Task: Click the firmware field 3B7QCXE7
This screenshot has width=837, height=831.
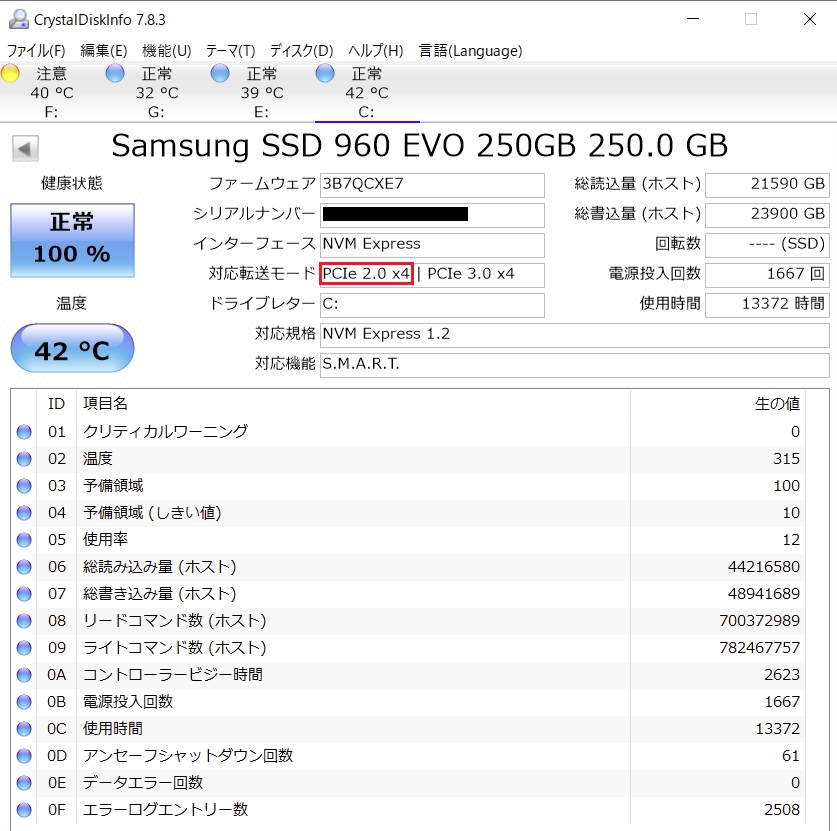Action: [432, 185]
